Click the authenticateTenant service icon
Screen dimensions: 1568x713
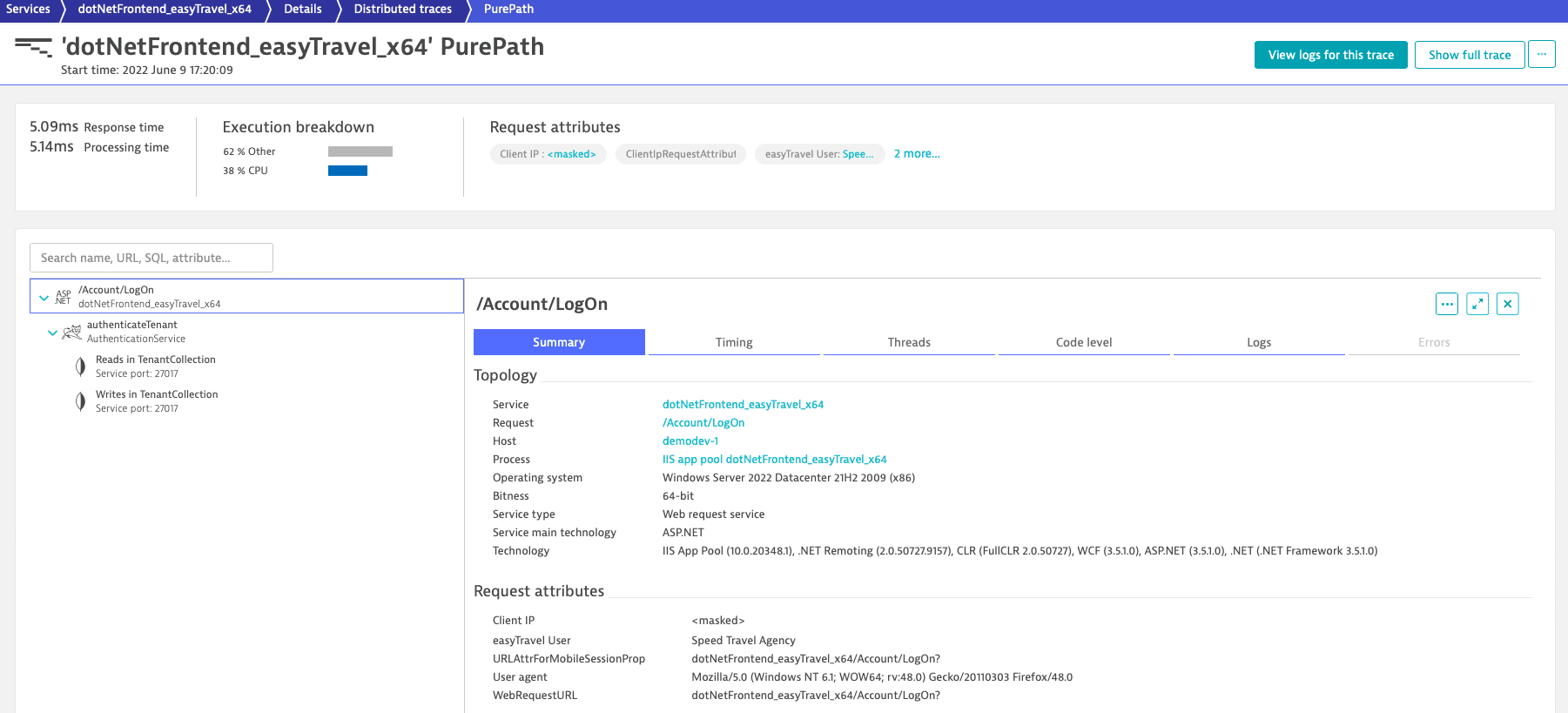point(71,332)
